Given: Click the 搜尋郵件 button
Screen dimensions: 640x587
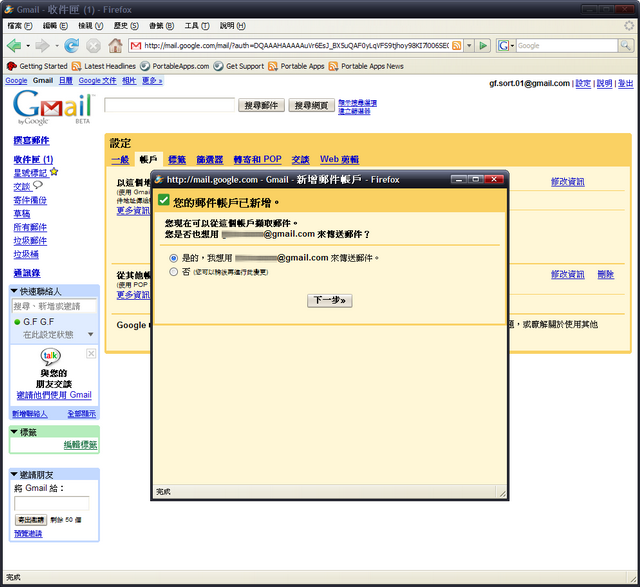Looking at the screenshot, I should pyautogui.click(x=261, y=105).
